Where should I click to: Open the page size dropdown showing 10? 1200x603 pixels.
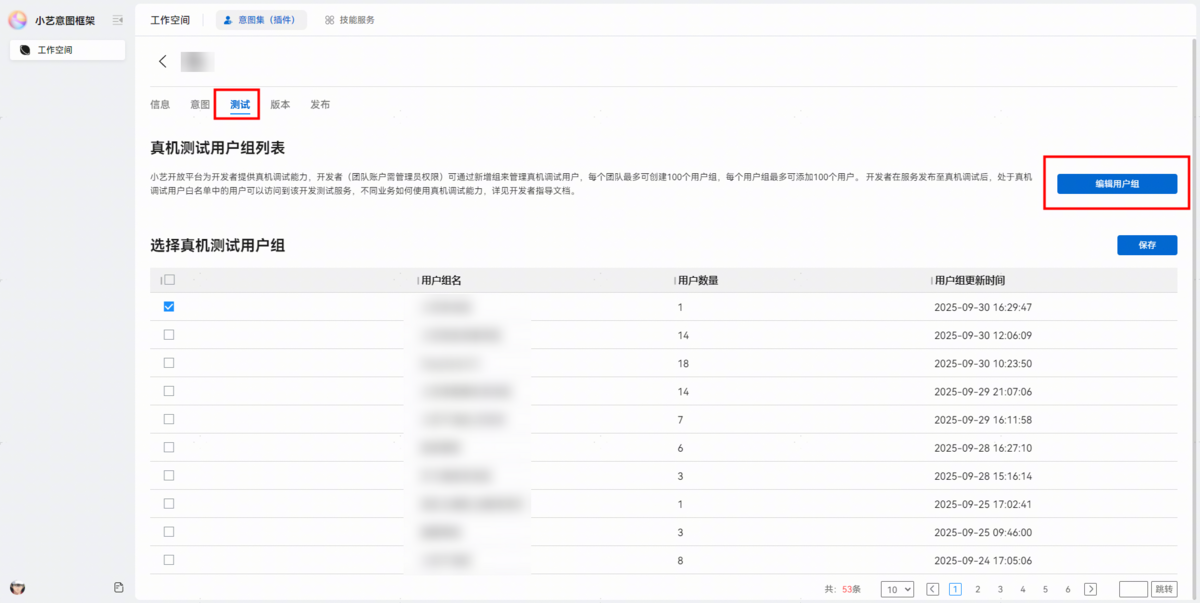897,589
